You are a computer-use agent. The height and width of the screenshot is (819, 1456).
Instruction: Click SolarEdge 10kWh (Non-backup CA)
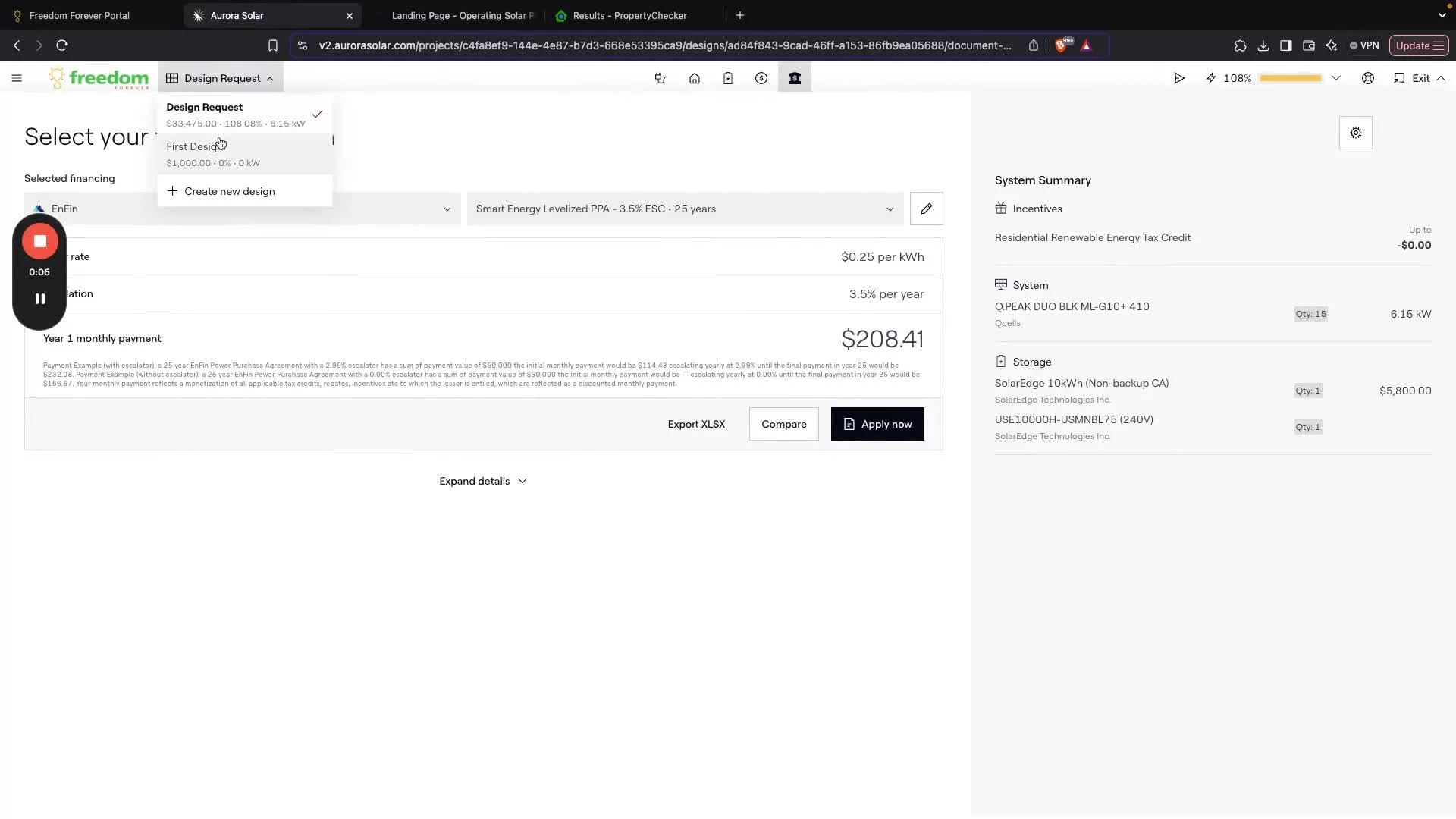[x=1082, y=383]
